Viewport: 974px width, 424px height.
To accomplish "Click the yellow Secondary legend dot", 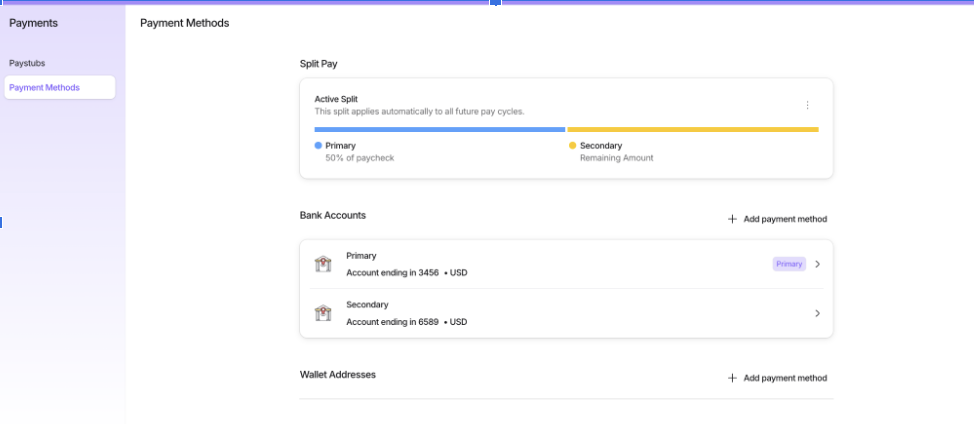I will pyautogui.click(x=573, y=145).
